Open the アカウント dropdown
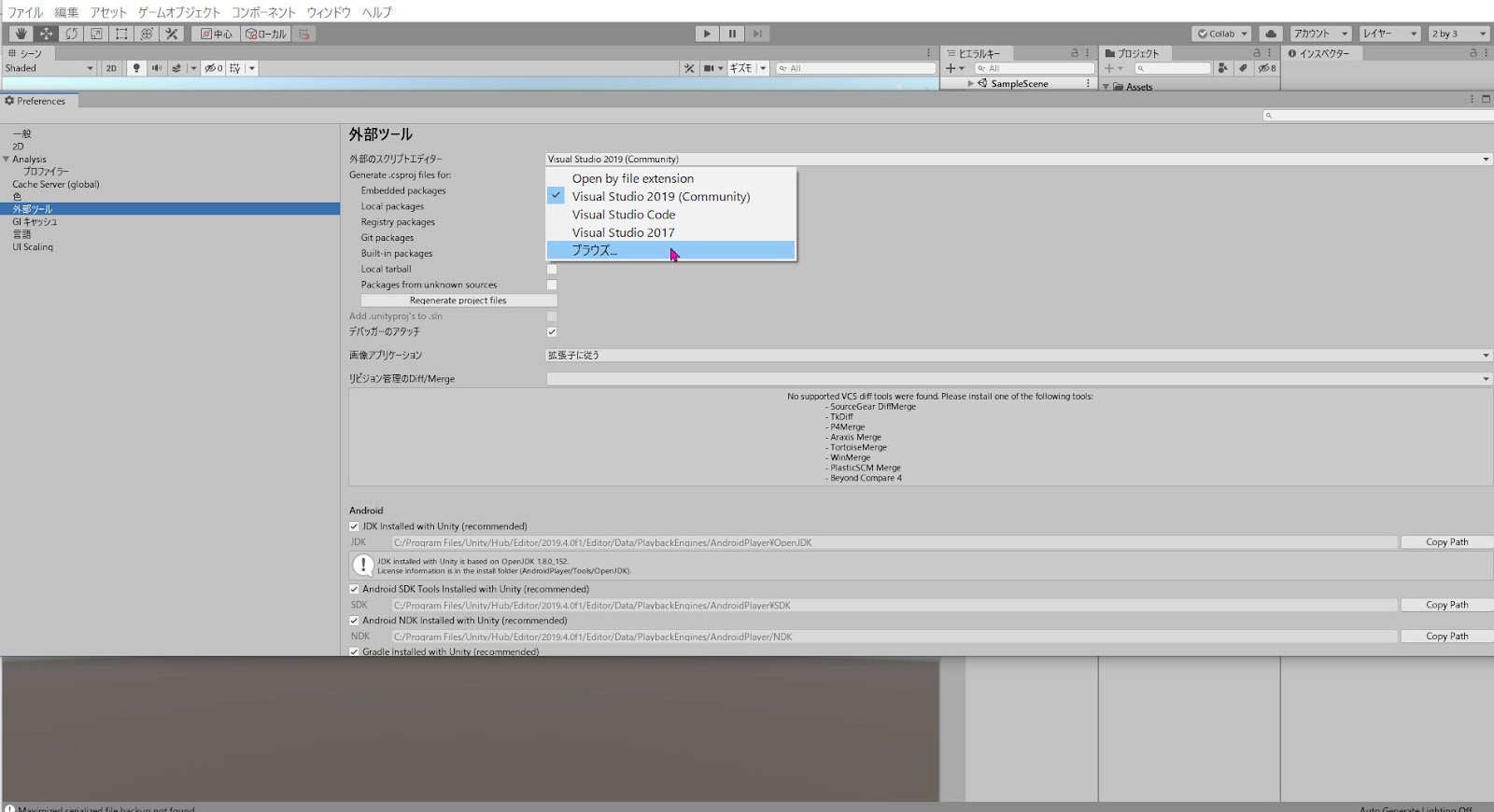Screen dimensions: 1494x812 point(1320,34)
